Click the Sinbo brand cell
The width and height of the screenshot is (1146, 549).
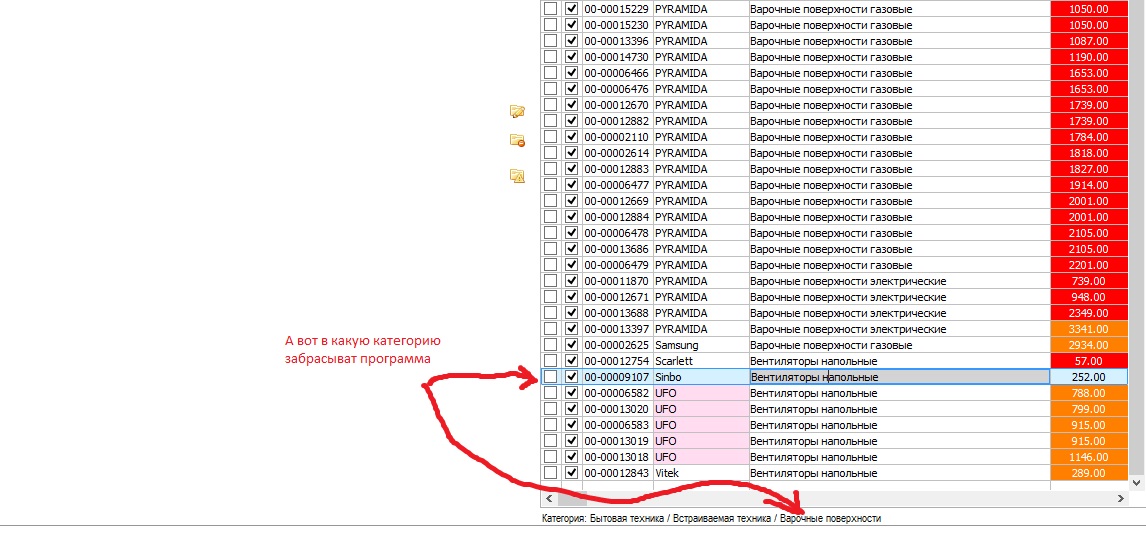point(701,377)
